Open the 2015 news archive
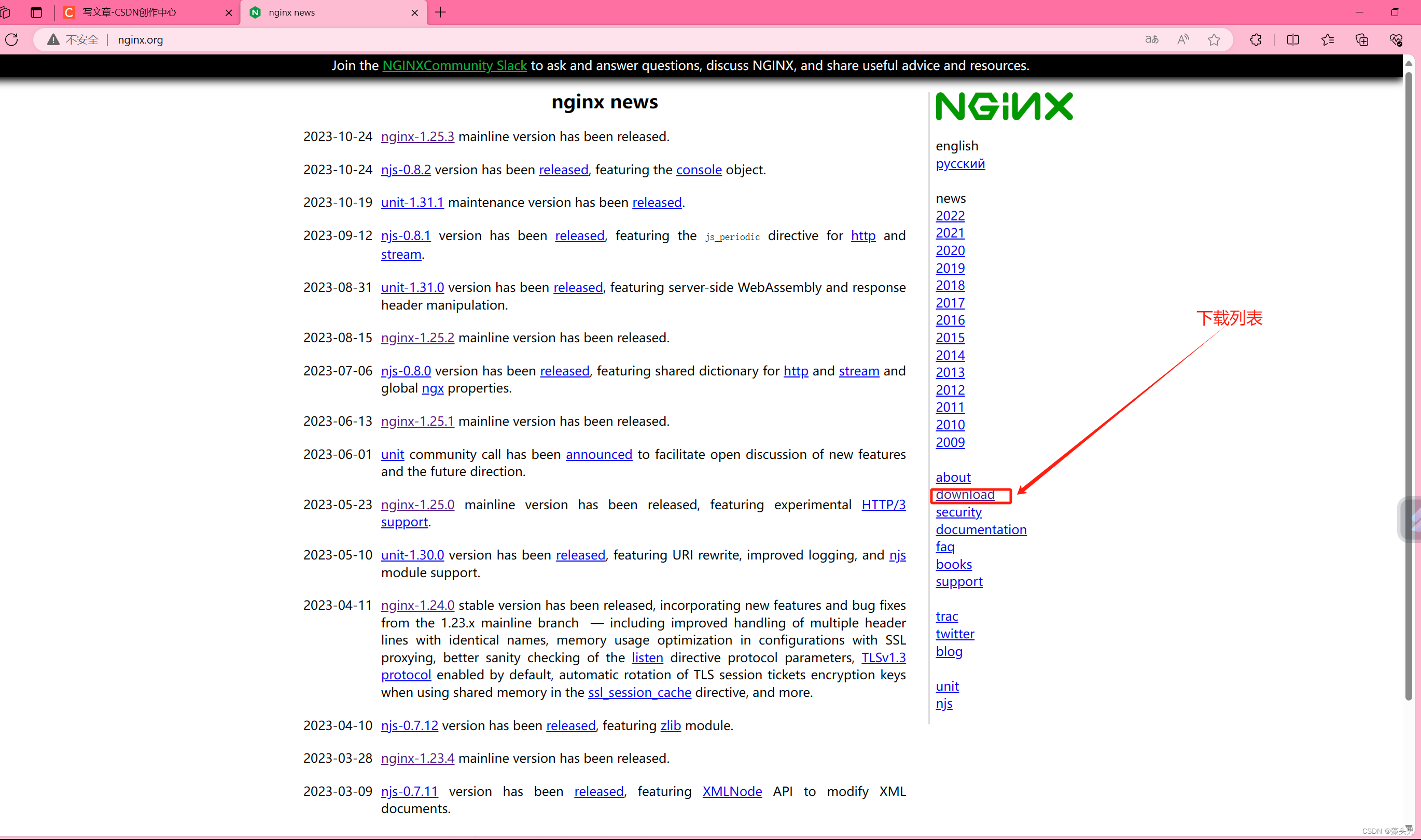1421x840 pixels. point(950,338)
